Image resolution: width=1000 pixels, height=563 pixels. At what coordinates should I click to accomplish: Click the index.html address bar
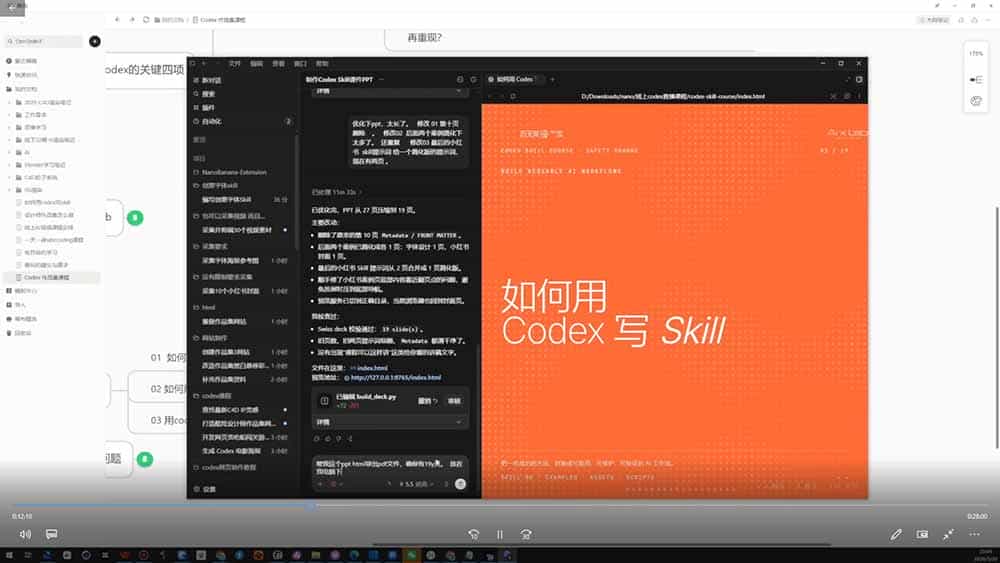(673, 96)
